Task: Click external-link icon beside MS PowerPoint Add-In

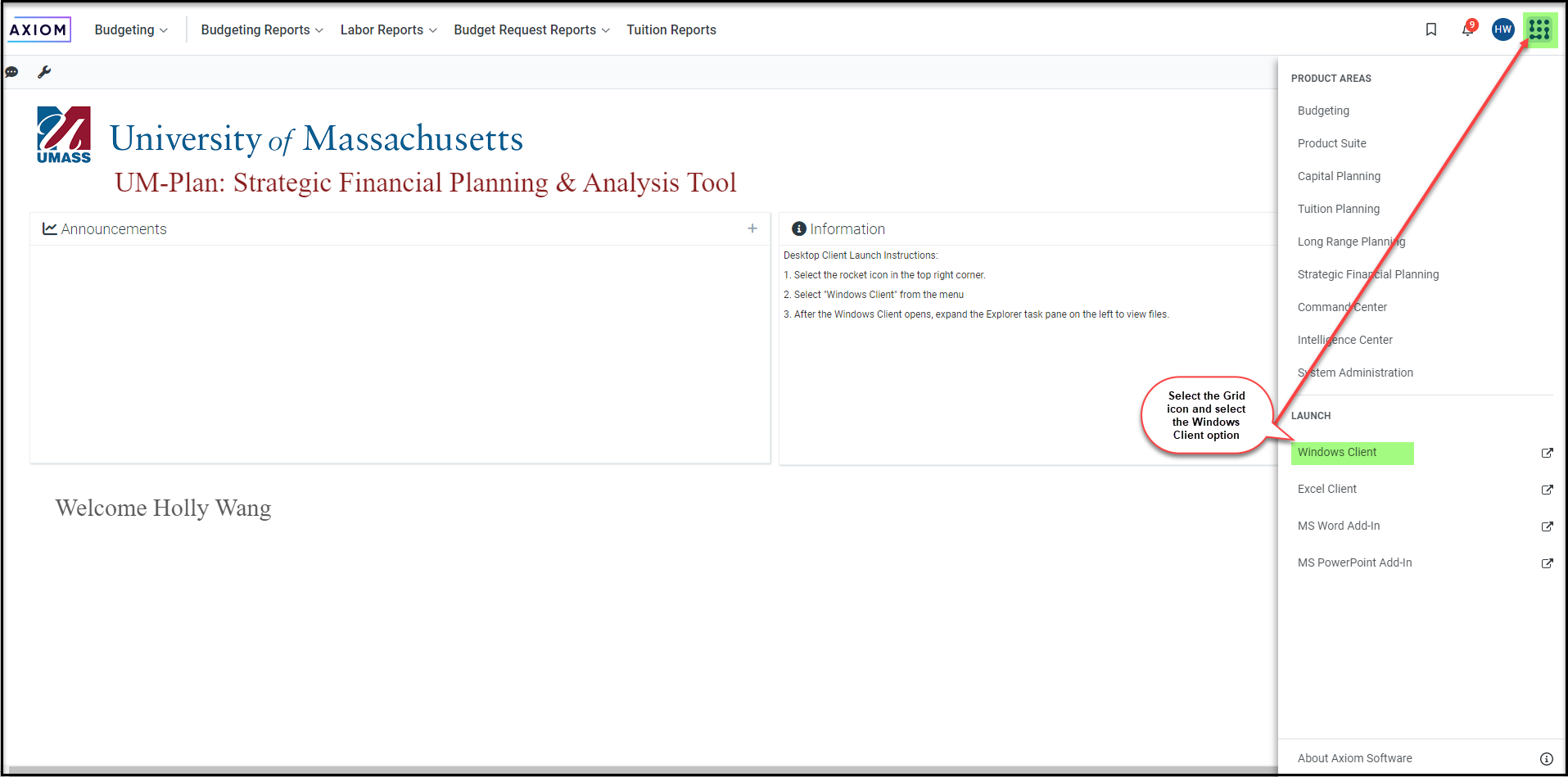Action: click(1547, 563)
